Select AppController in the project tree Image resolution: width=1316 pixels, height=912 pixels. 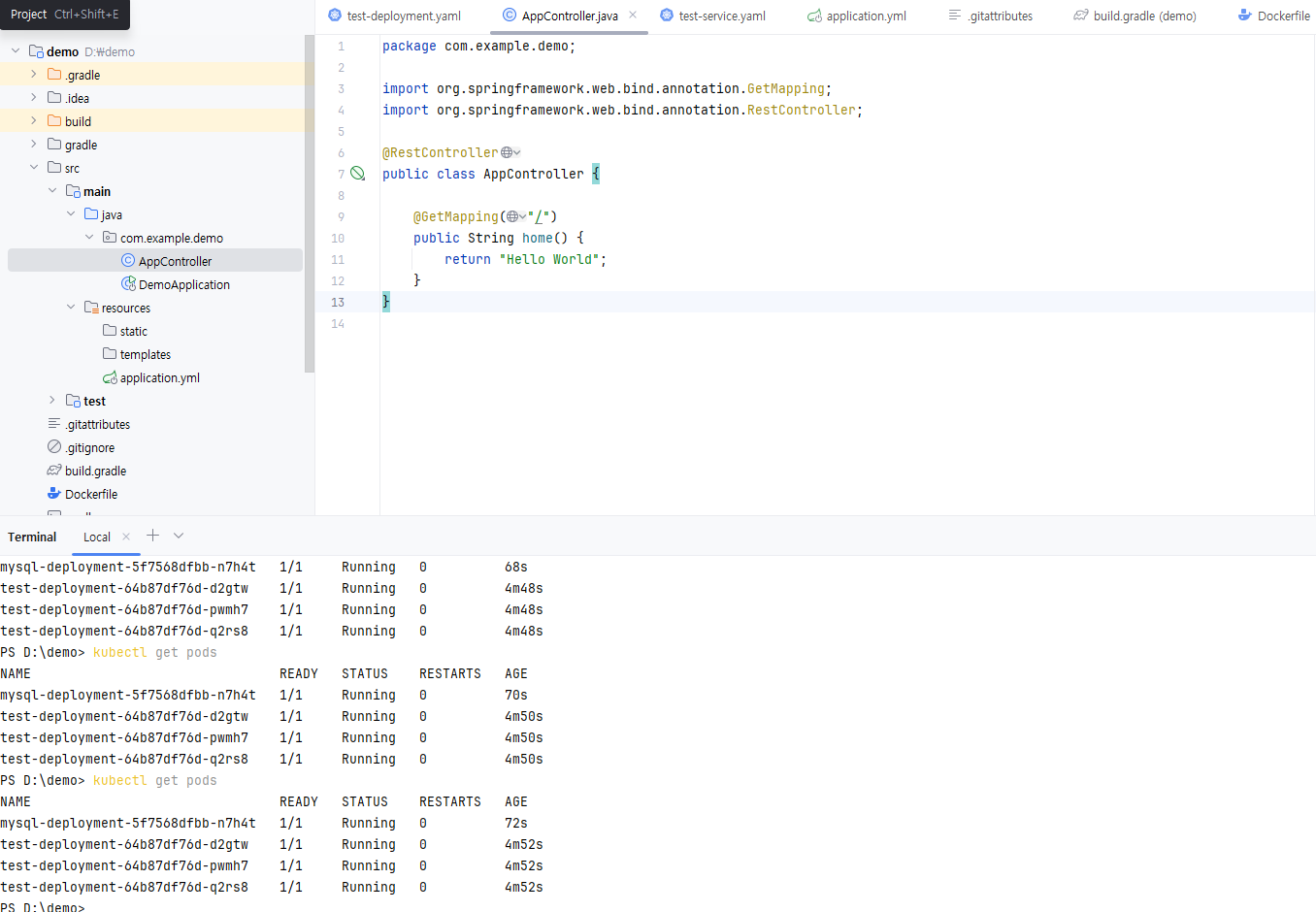point(155,260)
